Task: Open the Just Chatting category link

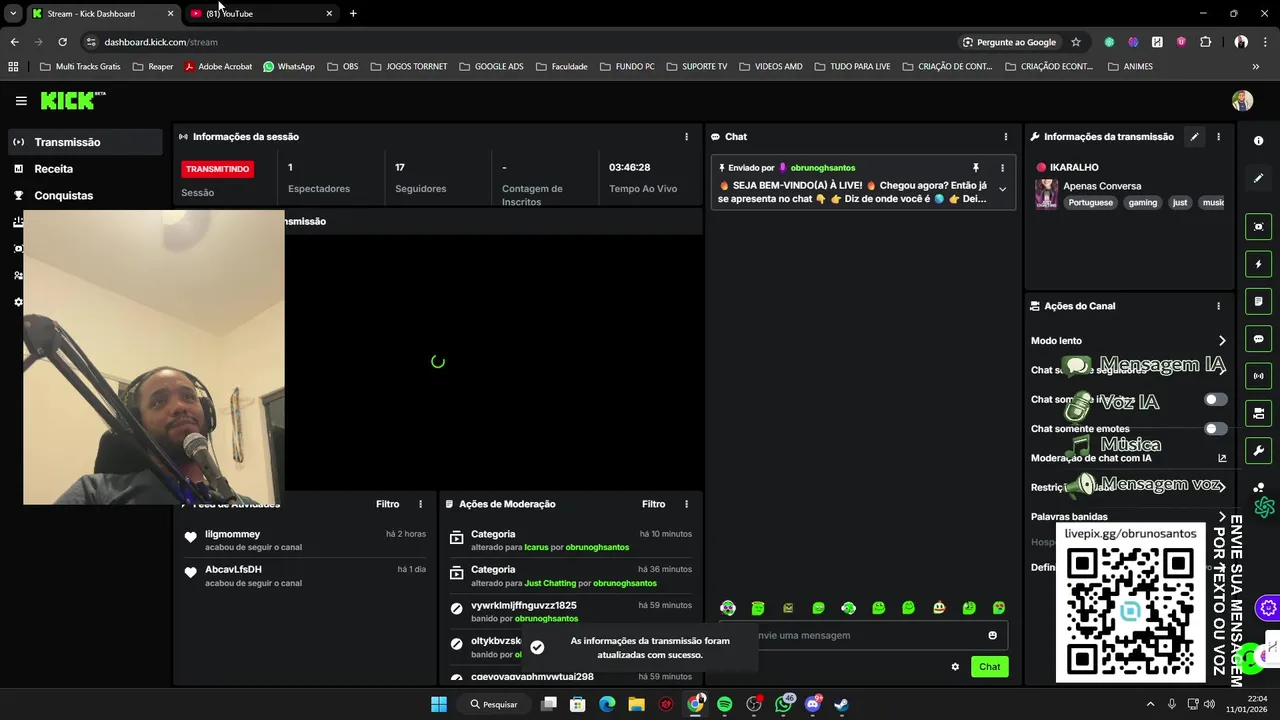Action: pos(550,583)
